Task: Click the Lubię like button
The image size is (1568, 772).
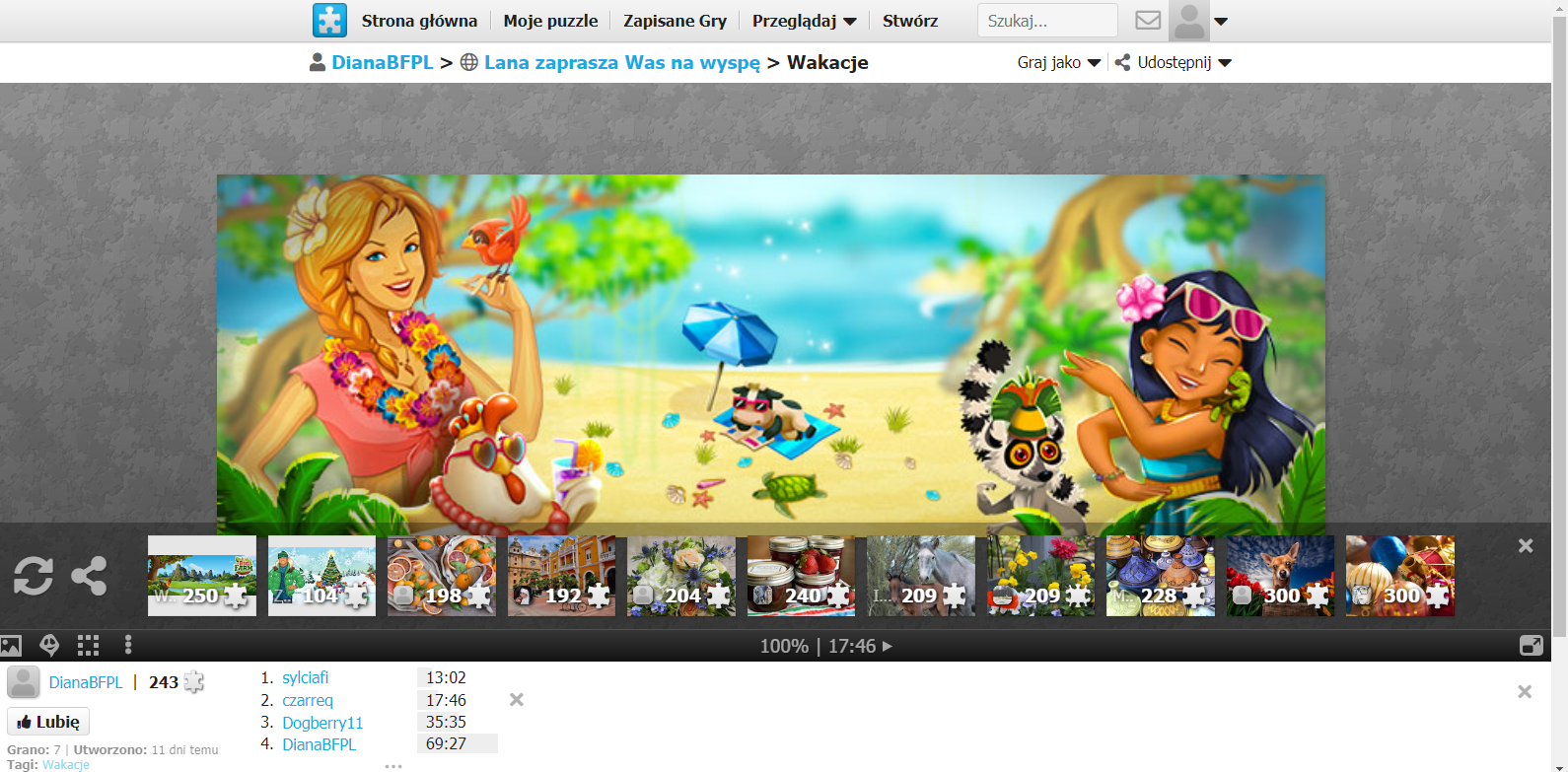Action: click(48, 722)
